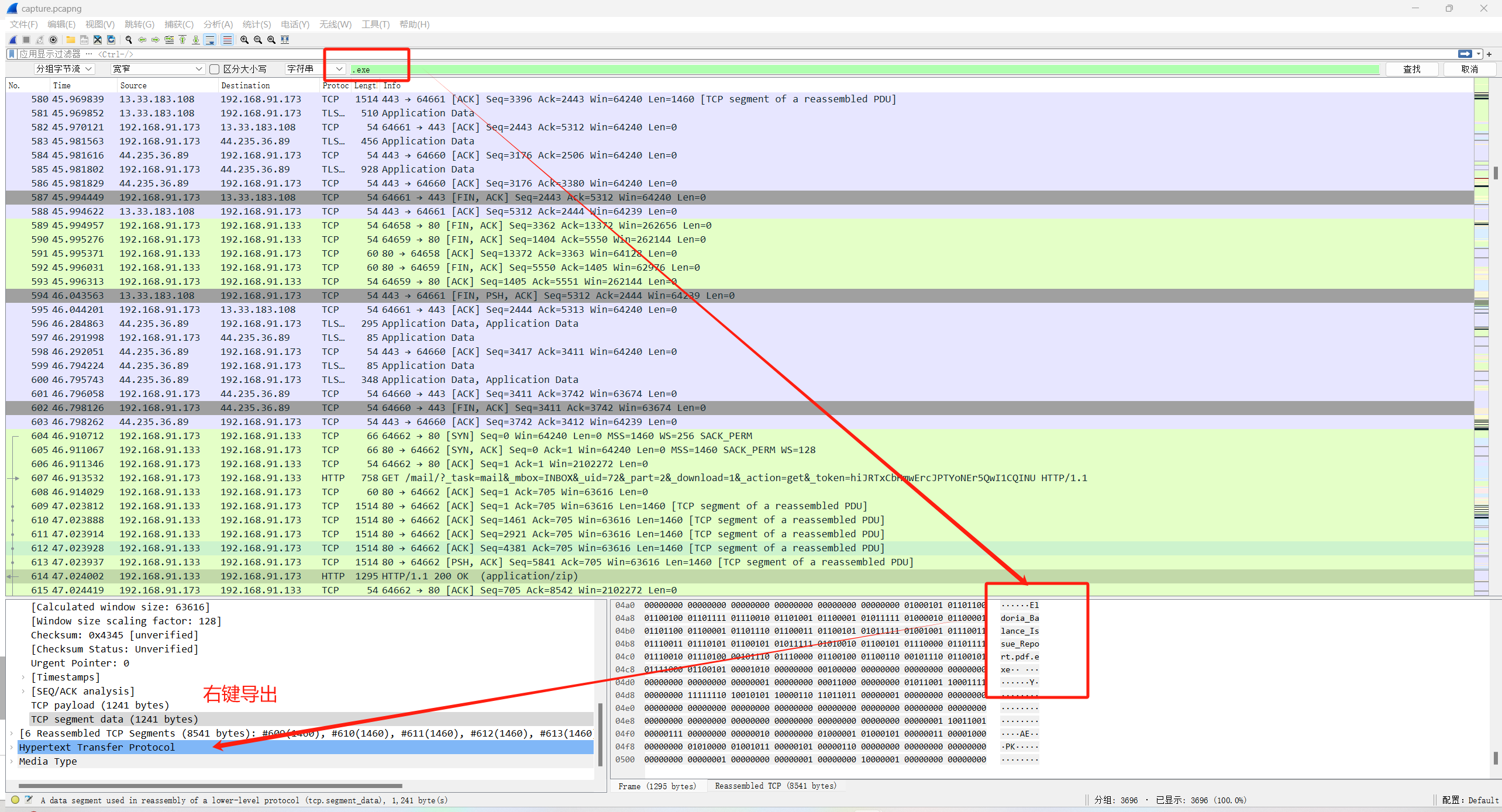Screen dimensions: 1502x812
Task: Enable the 区分大小写 case-sensitive checkbox
Action: 215,69
